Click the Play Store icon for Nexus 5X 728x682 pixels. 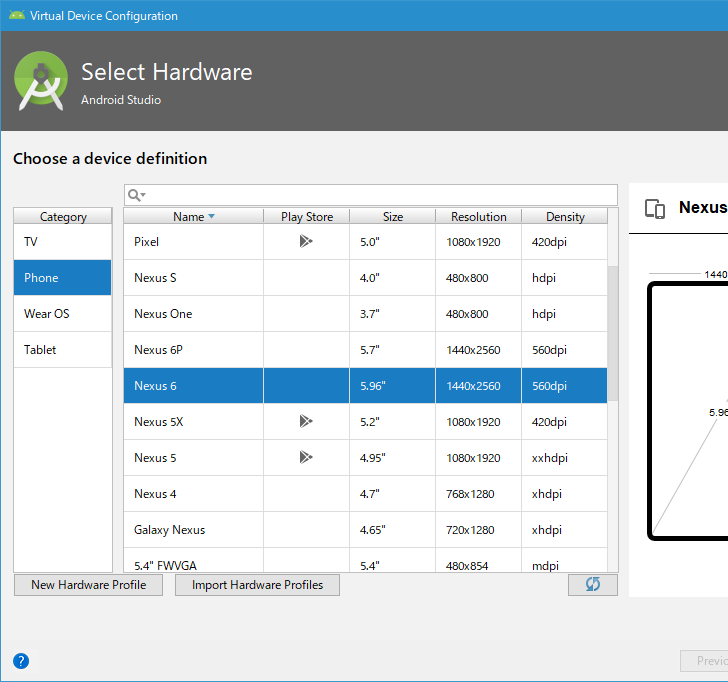306,421
